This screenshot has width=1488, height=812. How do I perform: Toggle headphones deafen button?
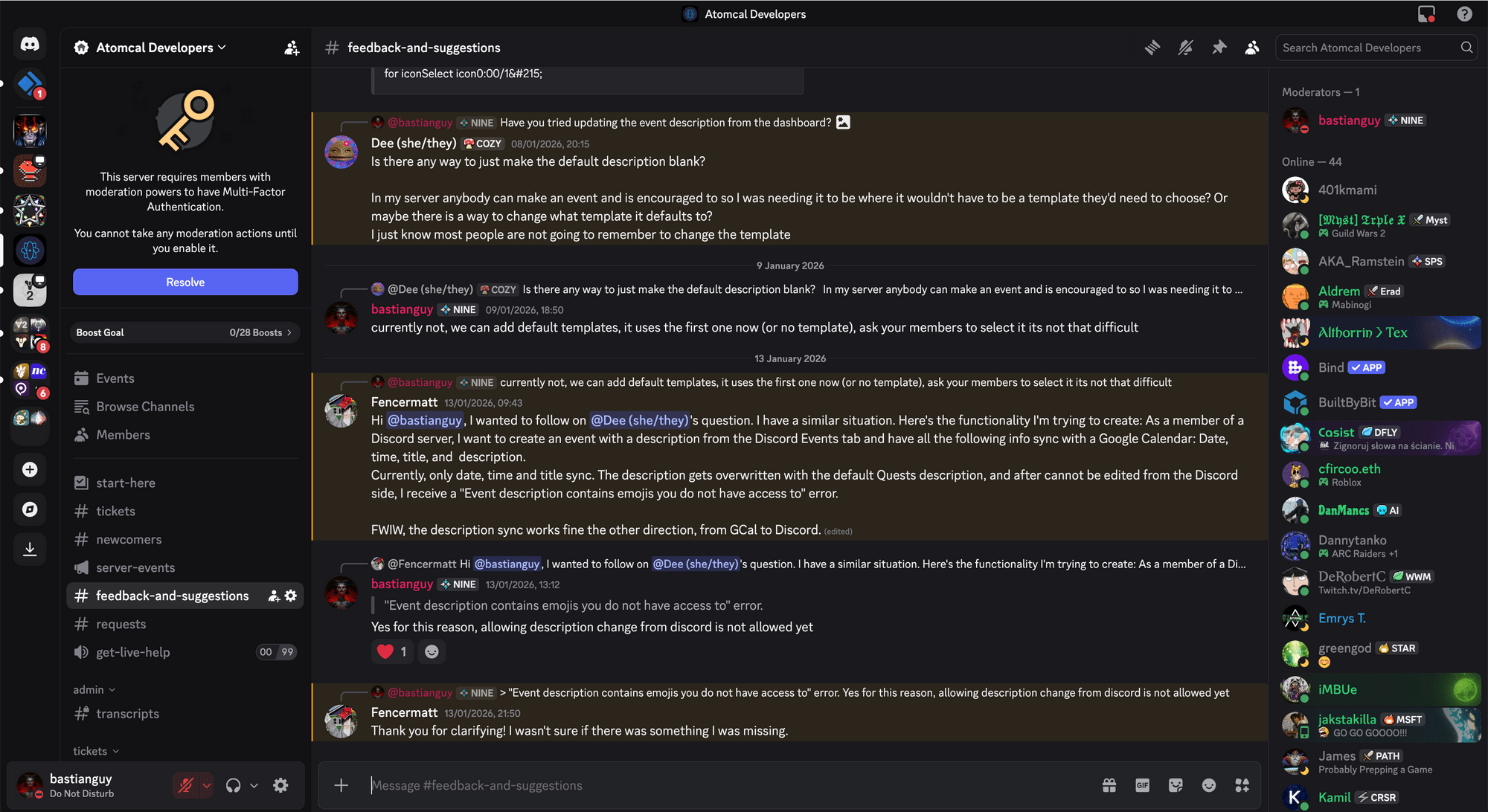234,785
